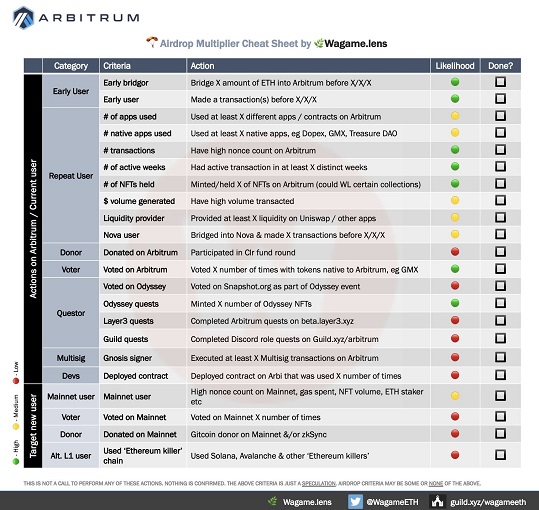
Task: Click 'Participated in Clr fund round' text
Action: coord(243,252)
